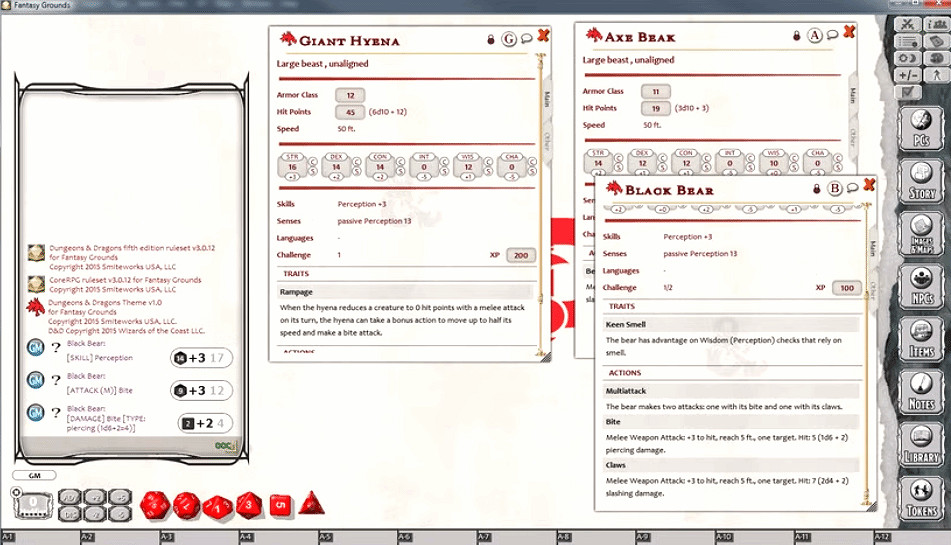This screenshot has height=545, width=951.
Task: Open the PCs sidebar button
Action: click(x=921, y=128)
